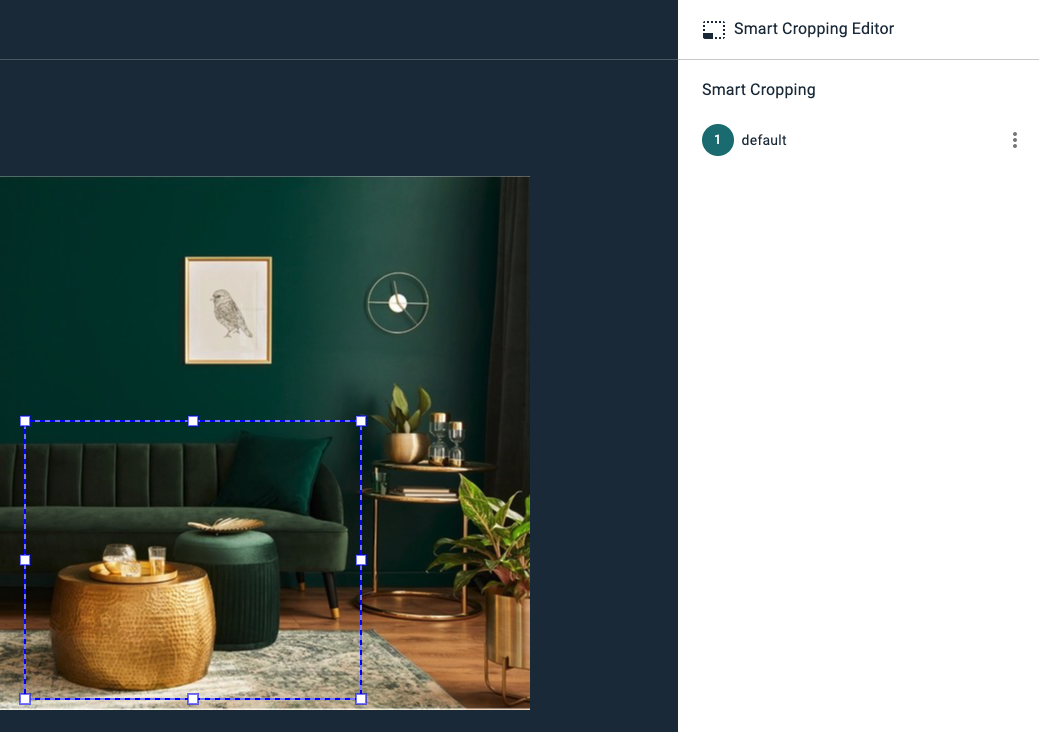Viewport: 1039px width, 732px height.
Task: Open the three-dot menu for default crop
Action: 1014,140
